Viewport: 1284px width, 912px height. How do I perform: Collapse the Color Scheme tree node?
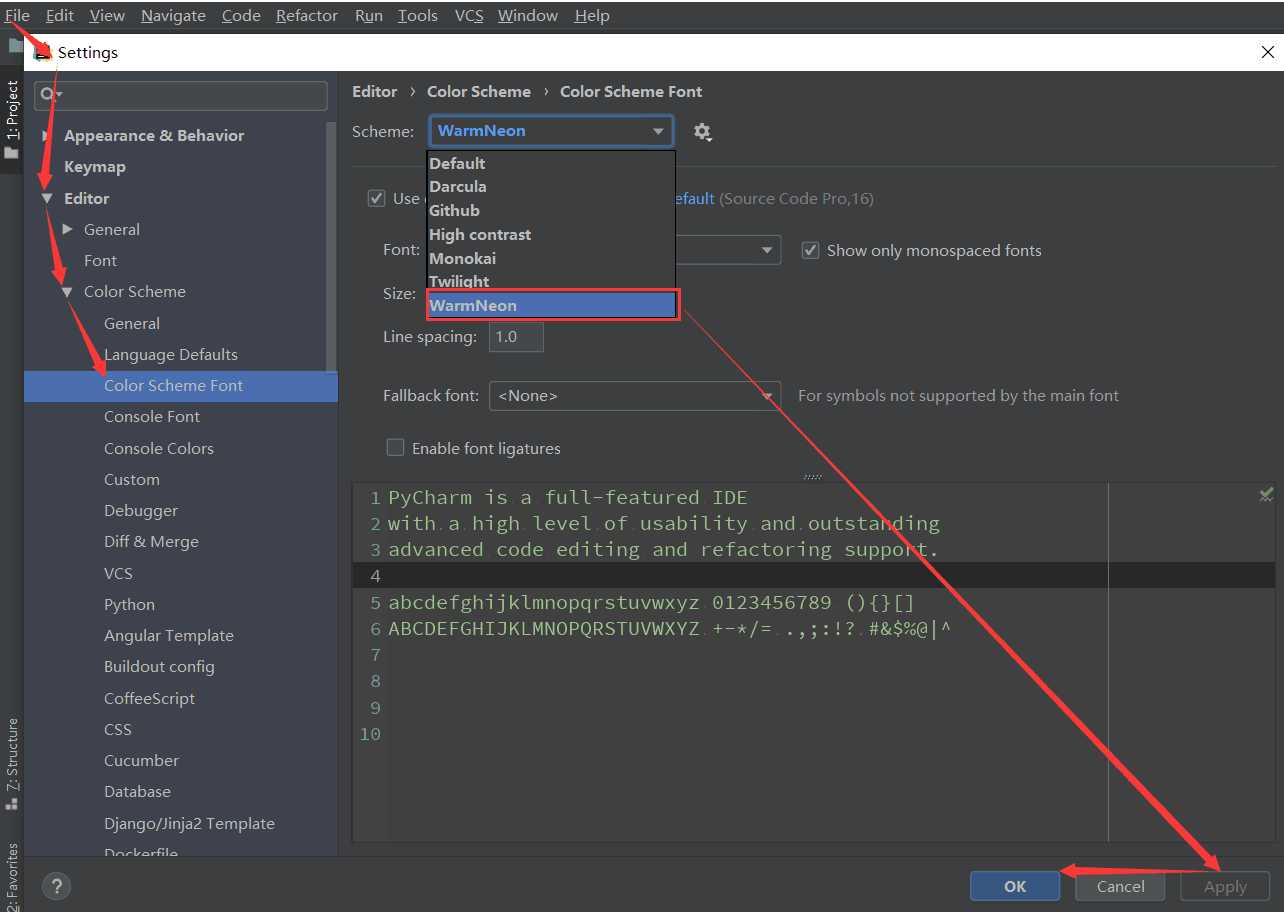tap(67, 292)
